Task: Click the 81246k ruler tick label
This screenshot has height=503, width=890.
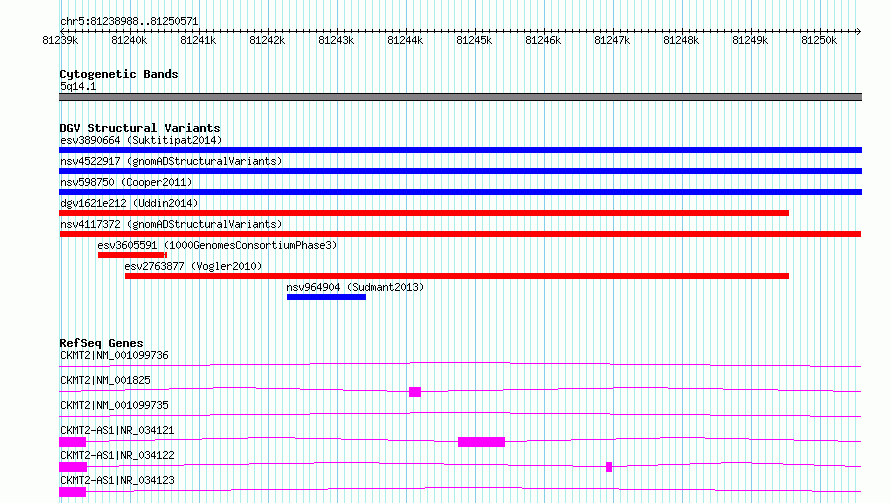Action: point(543,40)
